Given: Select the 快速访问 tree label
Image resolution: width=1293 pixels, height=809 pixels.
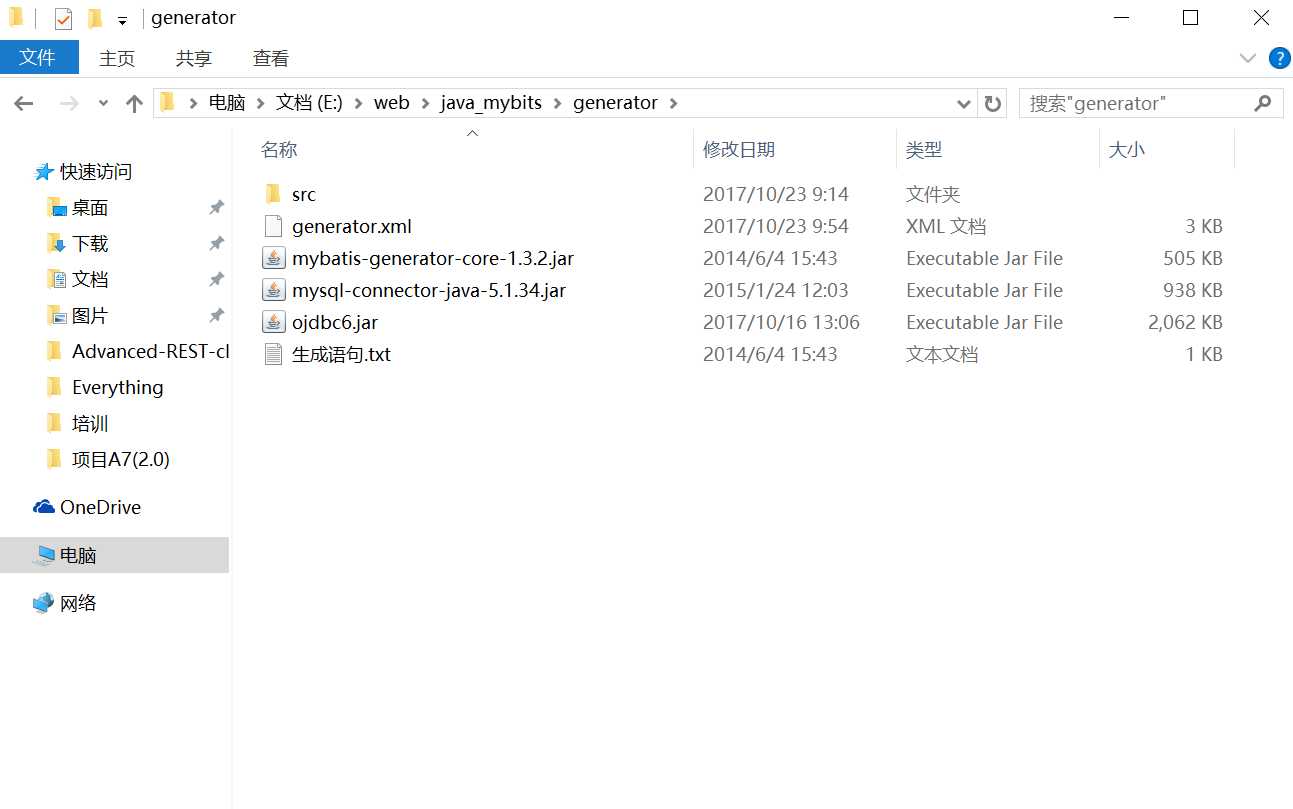Looking at the screenshot, I should [96, 172].
